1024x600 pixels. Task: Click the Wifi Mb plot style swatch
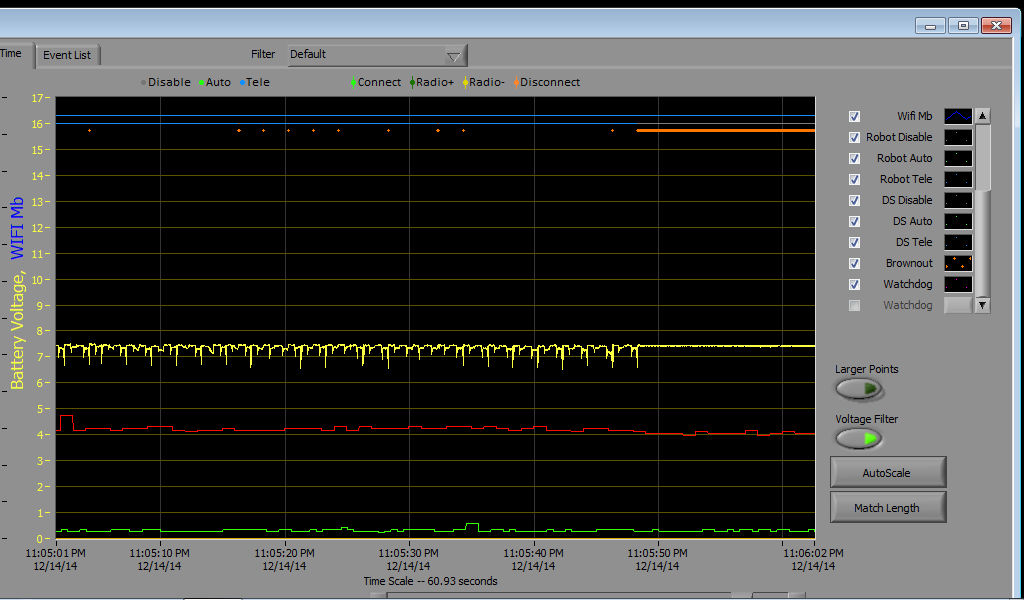(x=958, y=116)
